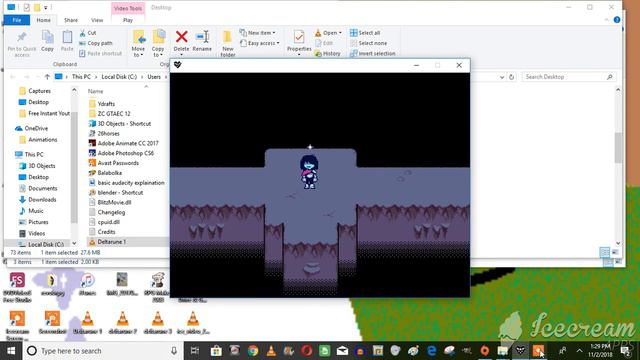Open the notification center icon
Viewport: 640px width, 360px height.
pyautogui.click(x=625, y=351)
